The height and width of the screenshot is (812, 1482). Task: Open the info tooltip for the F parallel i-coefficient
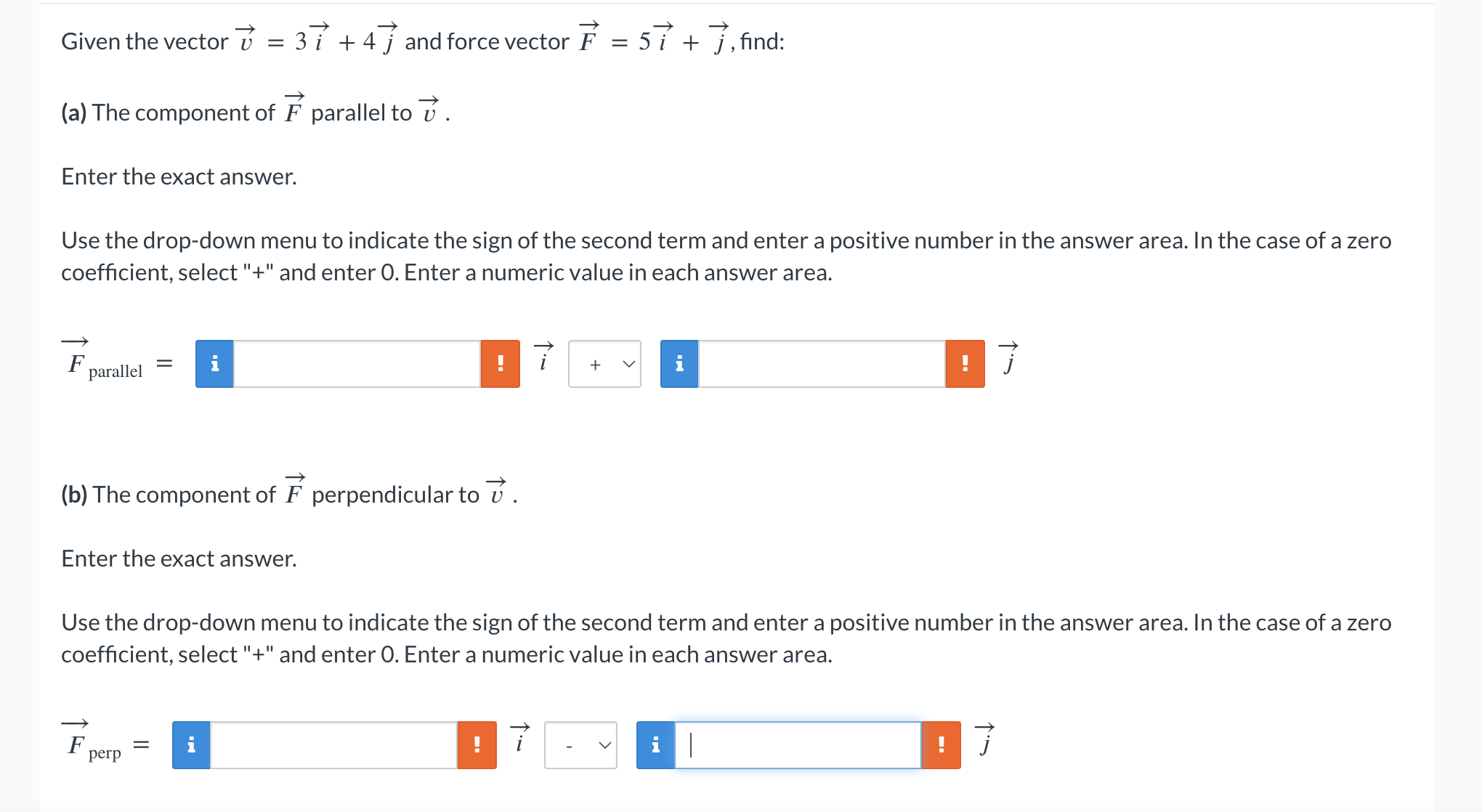click(x=214, y=364)
